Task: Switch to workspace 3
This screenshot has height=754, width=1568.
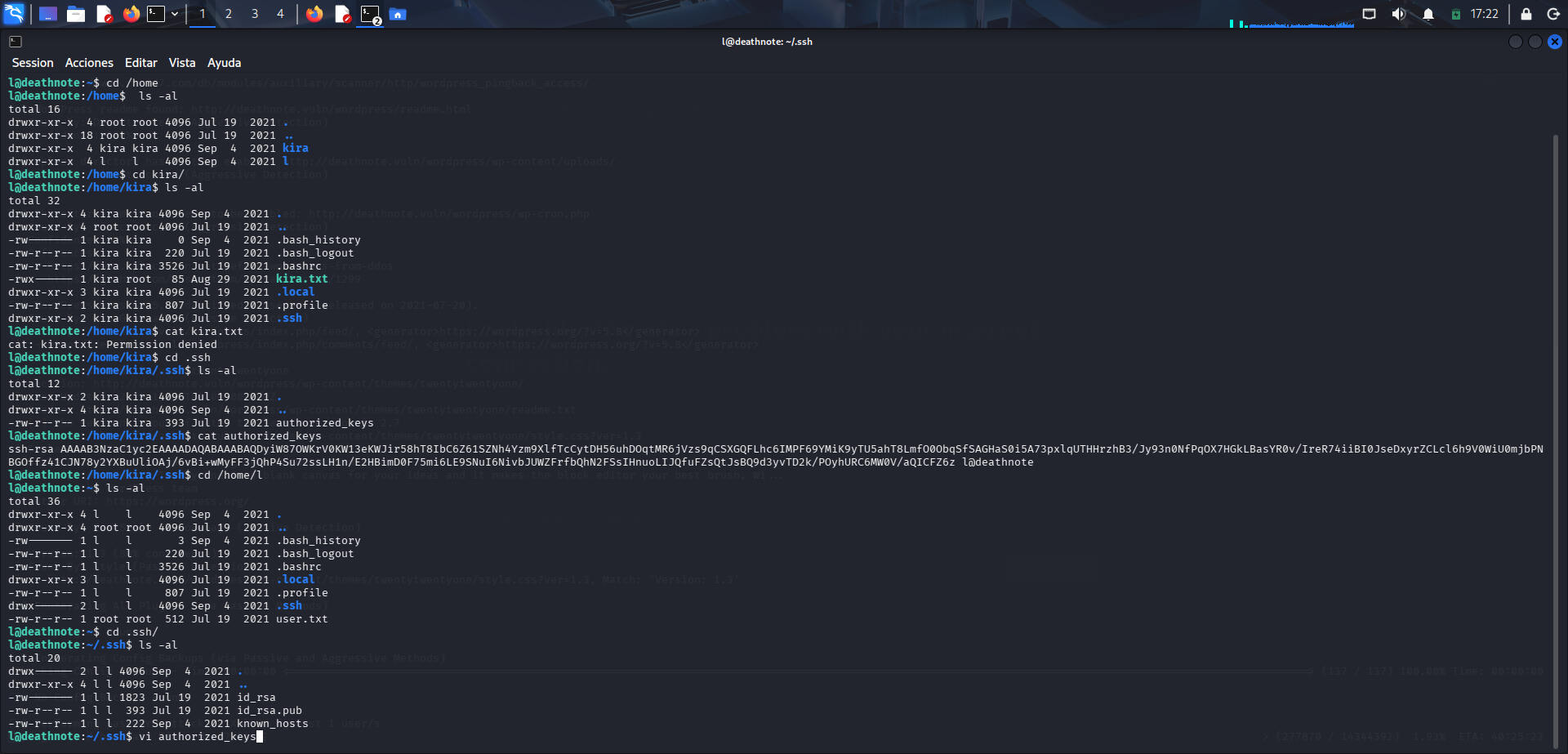Action: coord(255,14)
